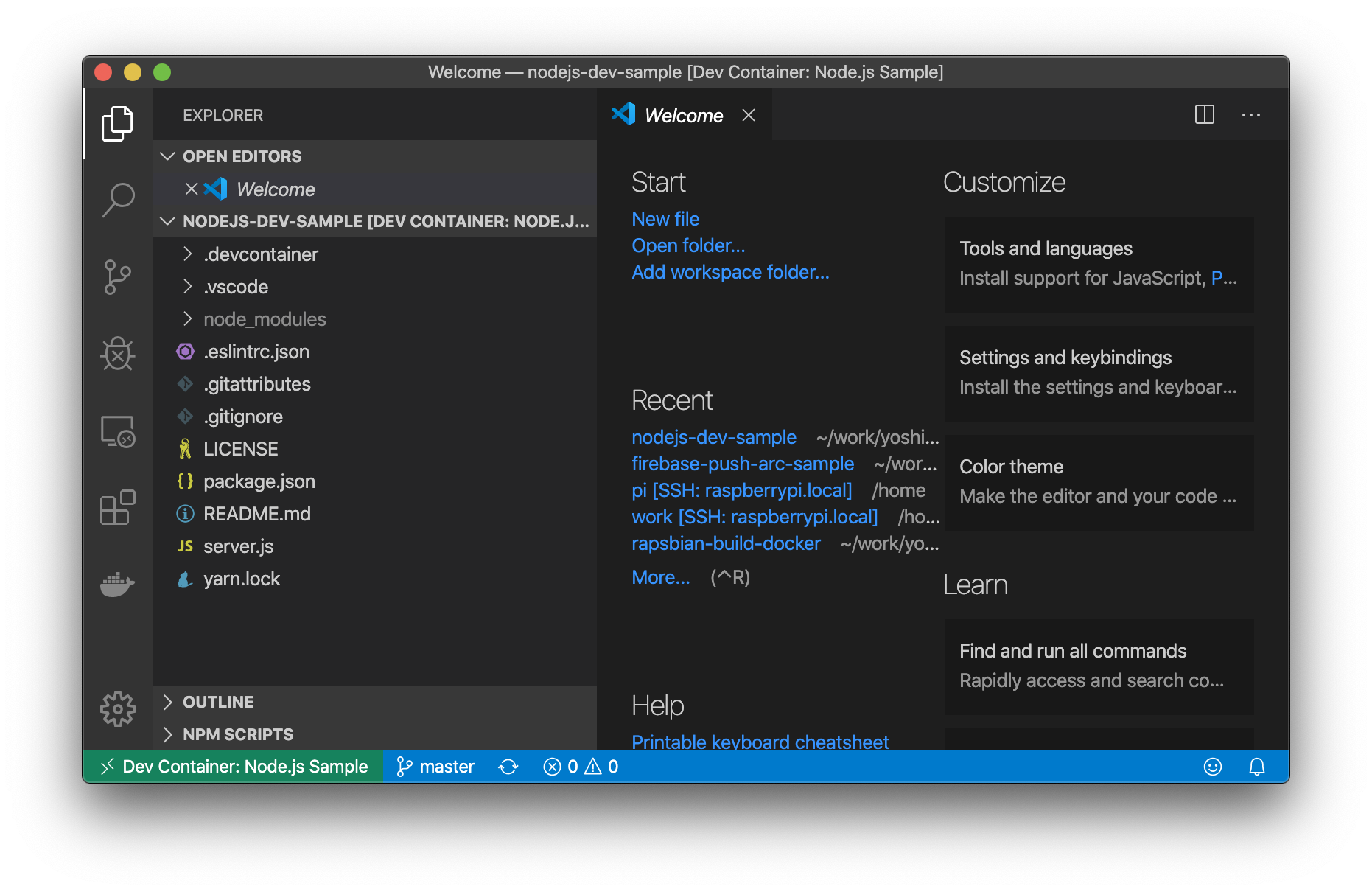
Task: Open server.js file
Action: 375,546
